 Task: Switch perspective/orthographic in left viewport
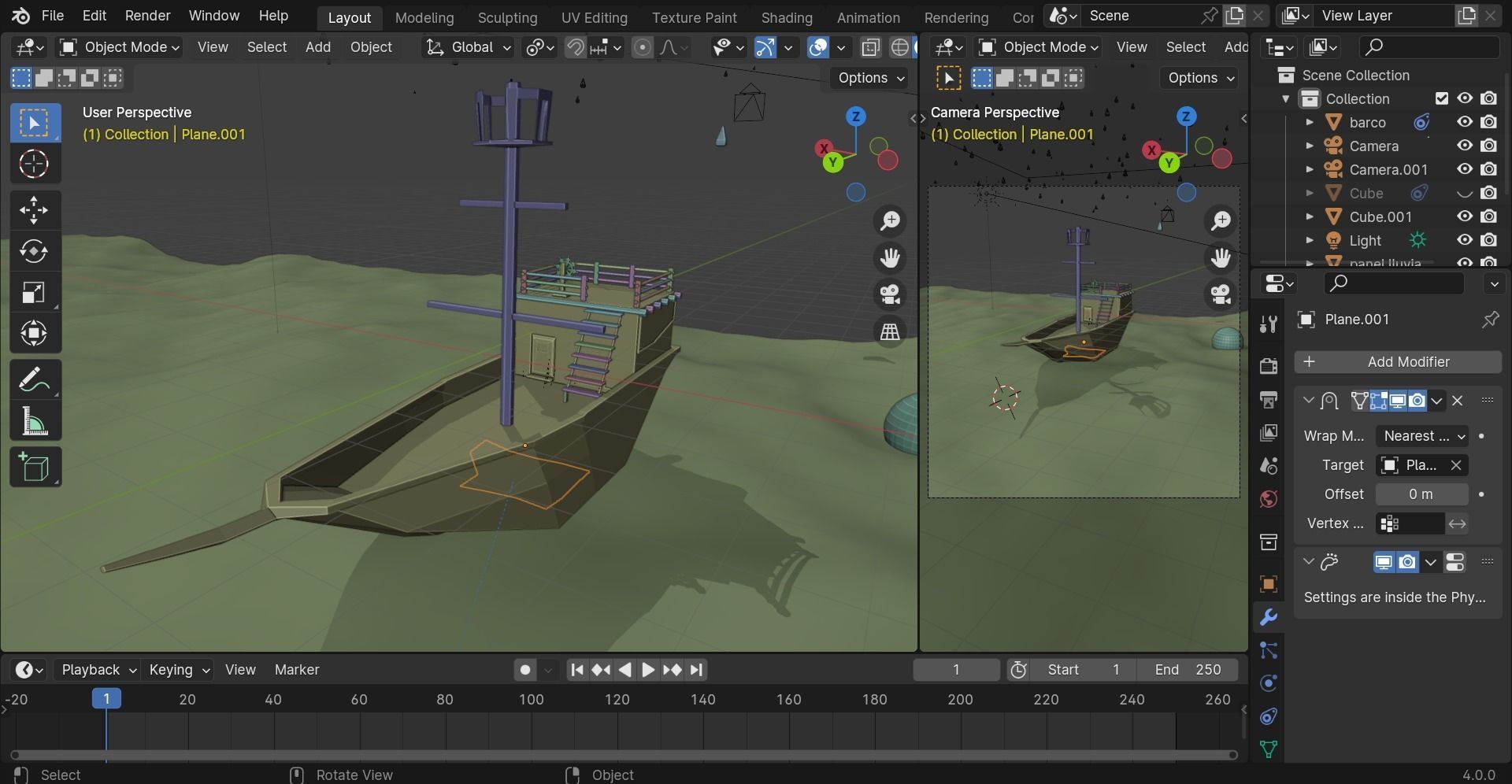point(890,332)
